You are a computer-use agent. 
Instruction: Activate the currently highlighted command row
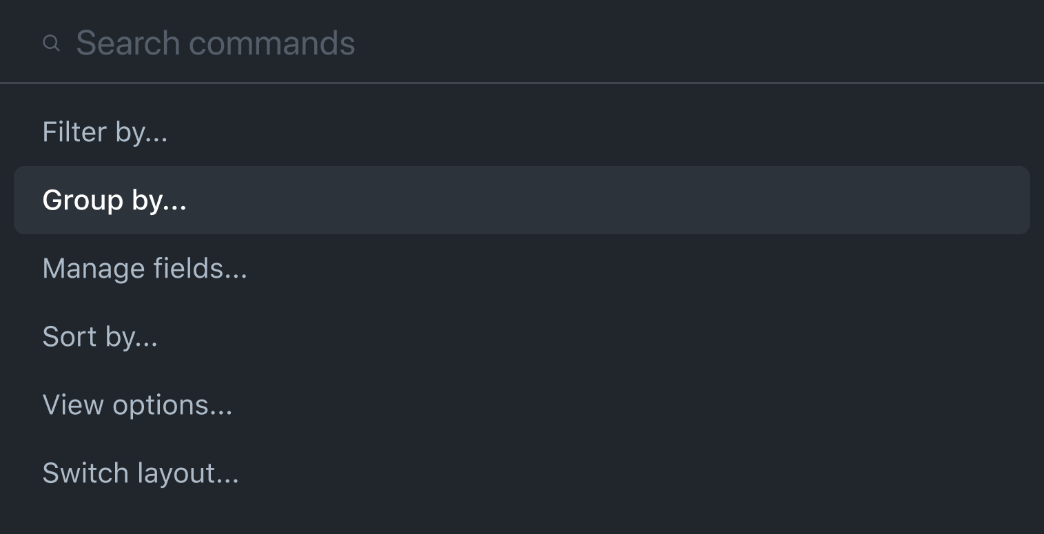coord(521,200)
